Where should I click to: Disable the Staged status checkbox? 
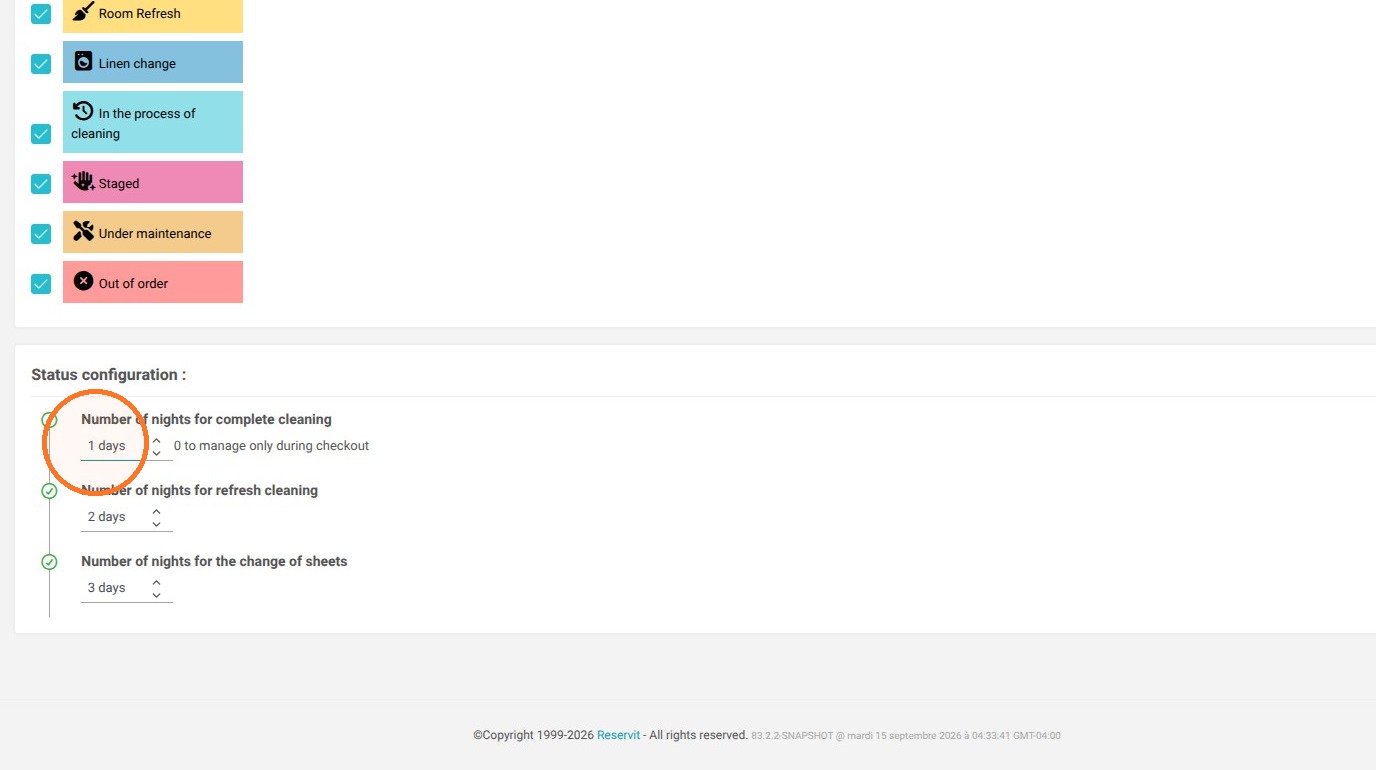pyautogui.click(x=41, y=184)
